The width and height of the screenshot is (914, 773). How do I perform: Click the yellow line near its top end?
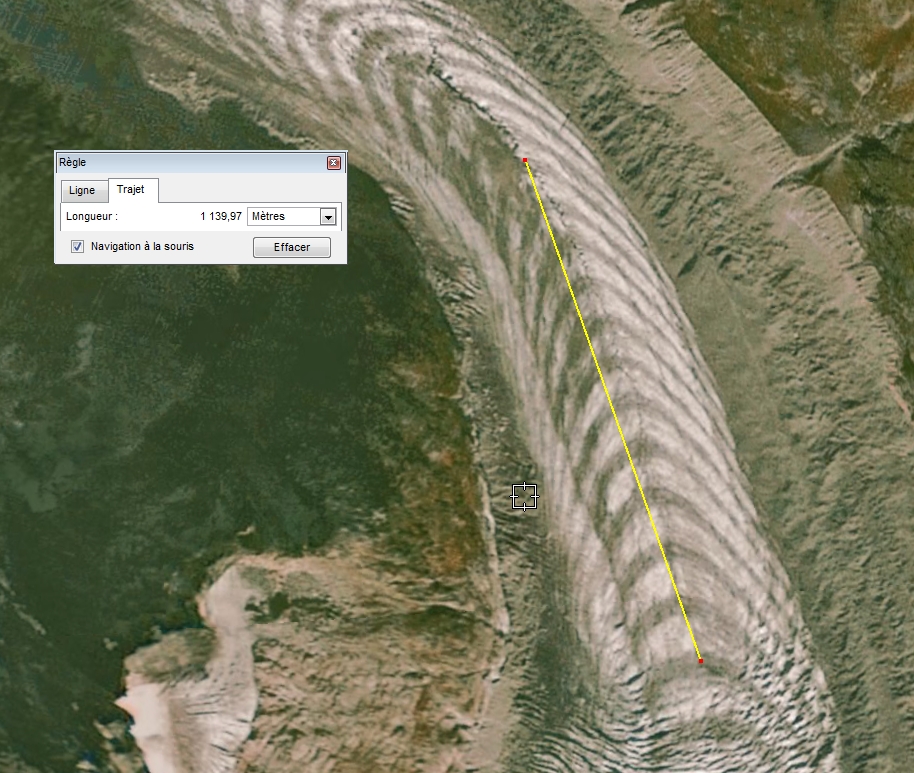pos(536,190)
